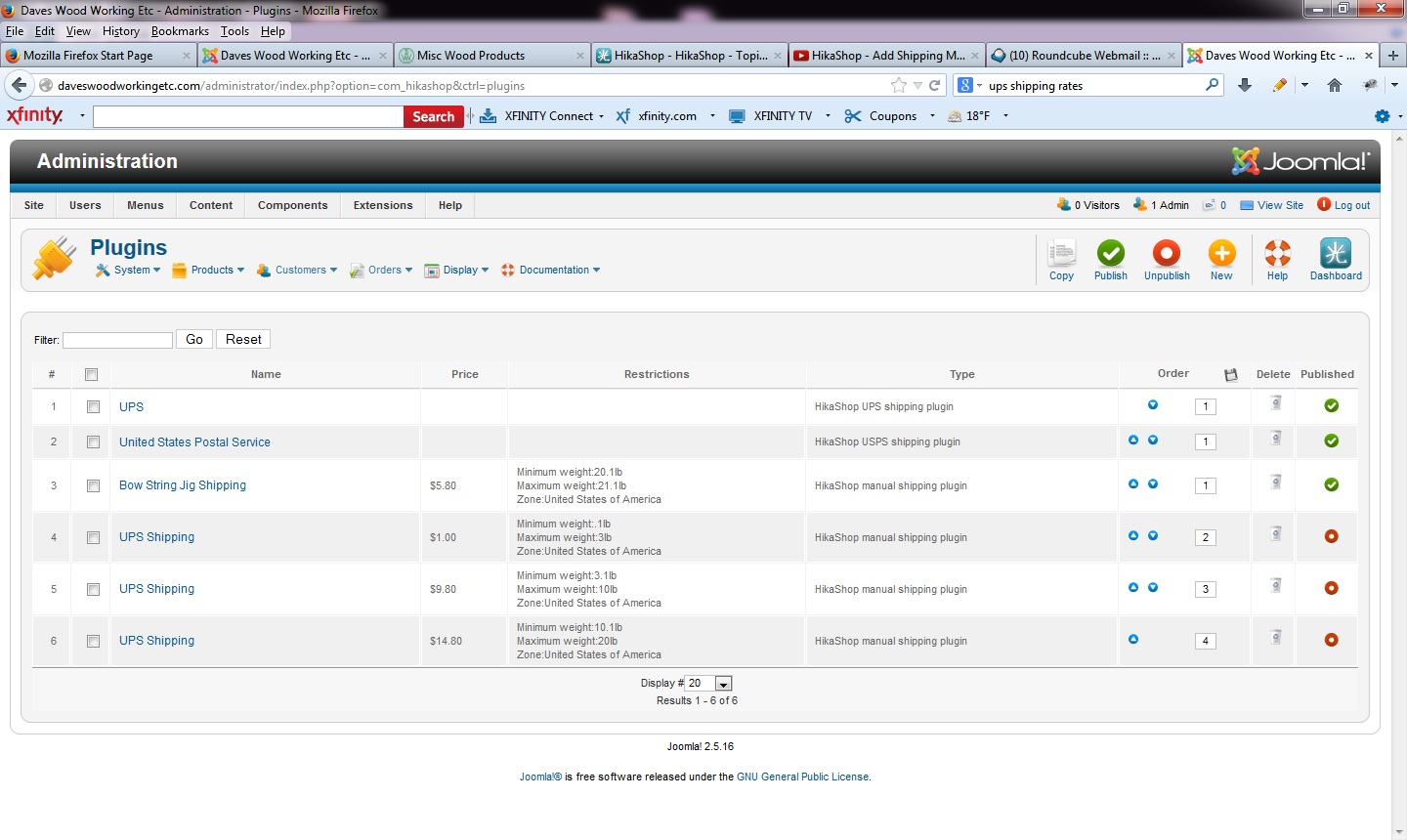1407x840 pixels.
Task: Expand the System dropdown menu
Action: point(128,271)
